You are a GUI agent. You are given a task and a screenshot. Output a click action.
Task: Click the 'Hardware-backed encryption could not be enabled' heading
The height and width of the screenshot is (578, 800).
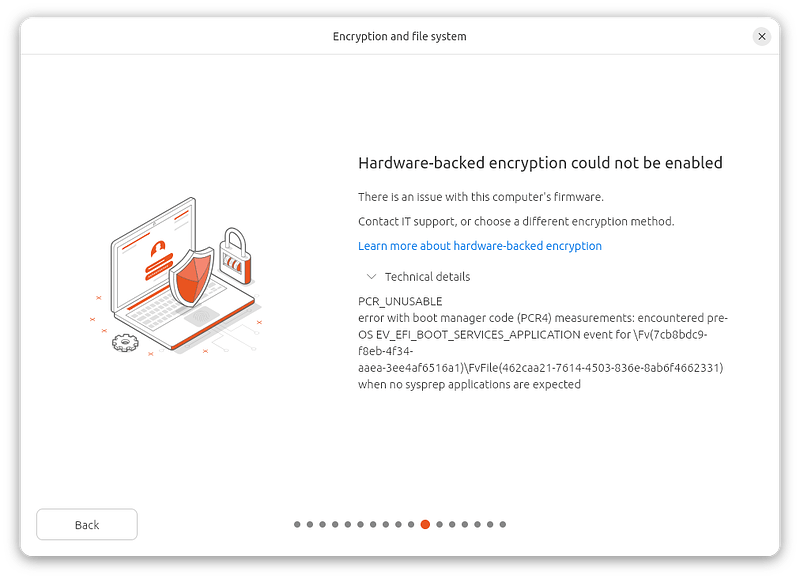click(x=540, y=163)
